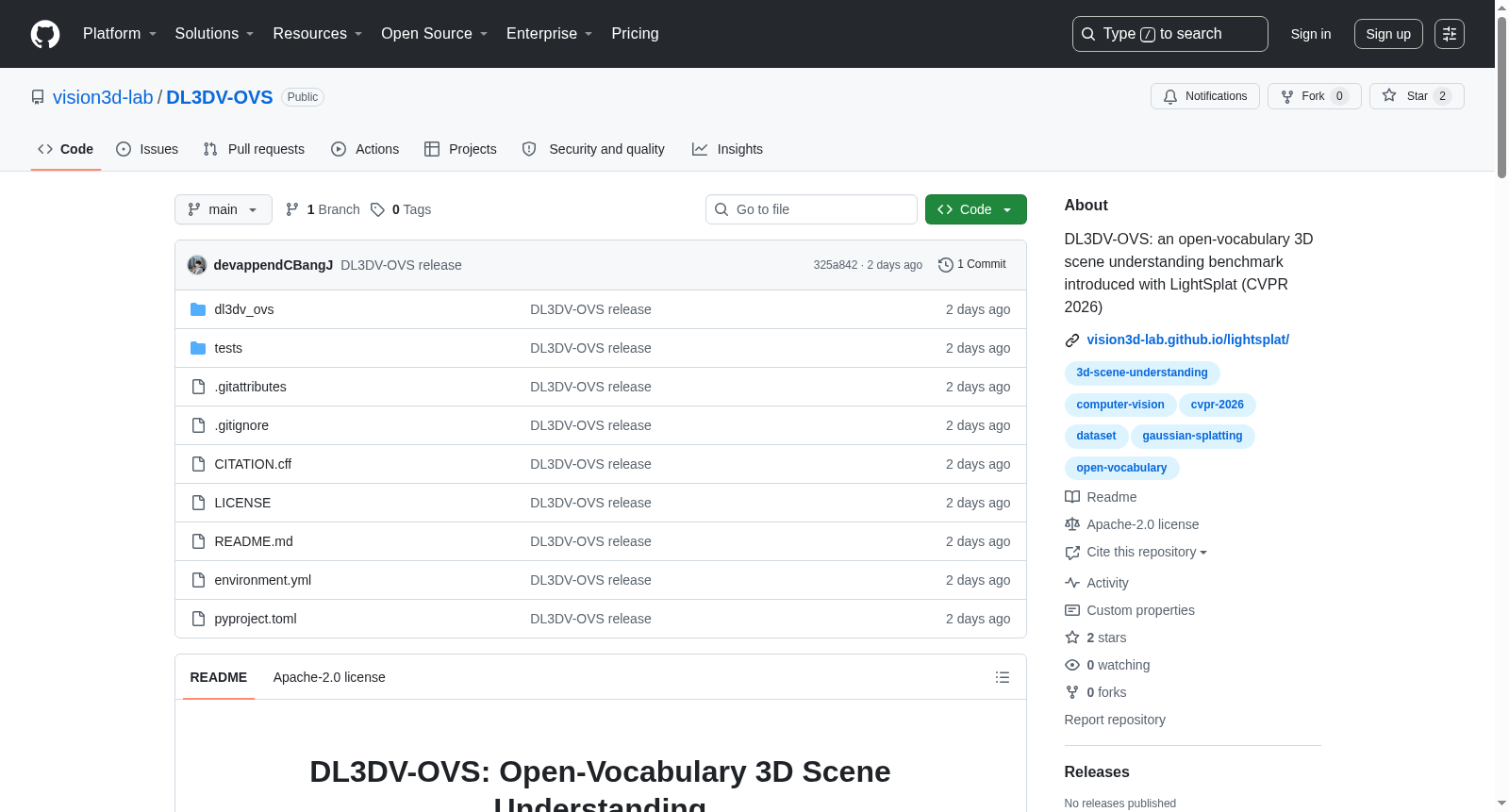
Task: Click devappendCBangJ avatar image
Action: 197,265
